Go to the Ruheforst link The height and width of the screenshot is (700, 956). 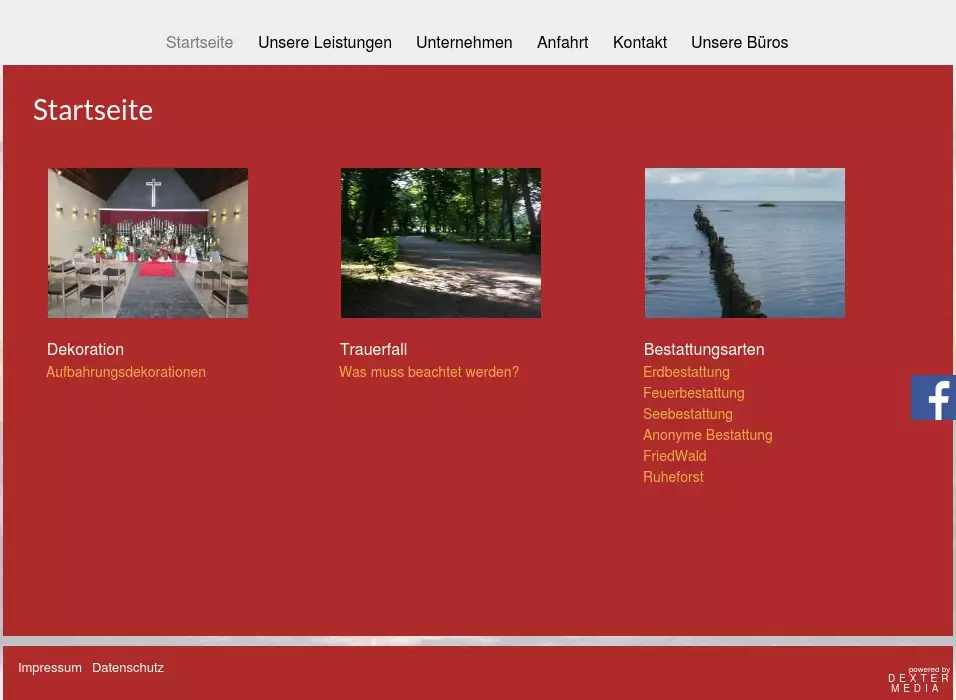coord(673,477)
